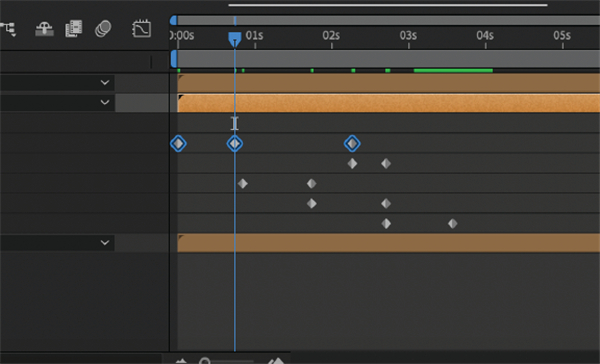Click the gray work area bar
Image resolution: width=600 pixels, height=364 pixels.
tap(388, 59)
